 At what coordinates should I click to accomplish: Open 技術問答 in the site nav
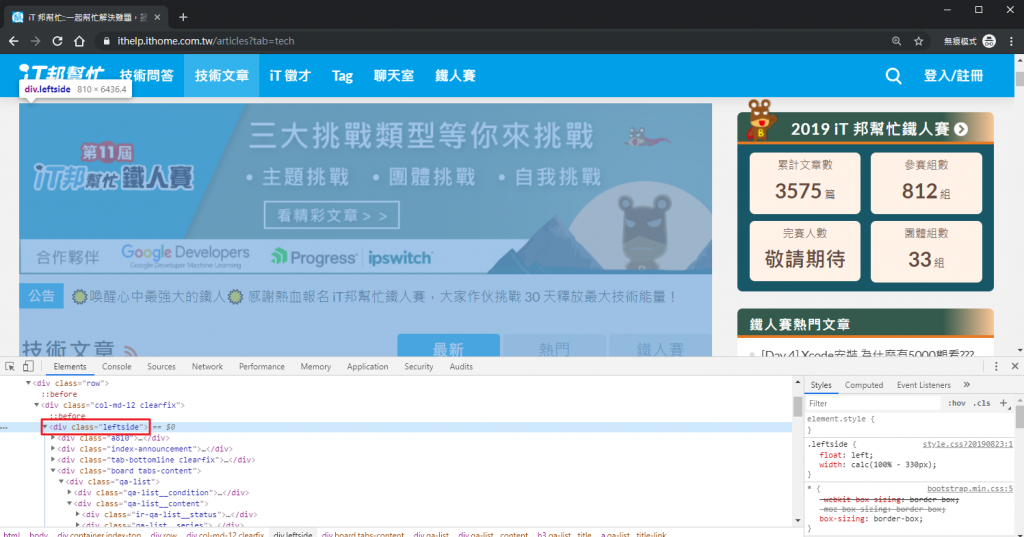pos(146,76)
